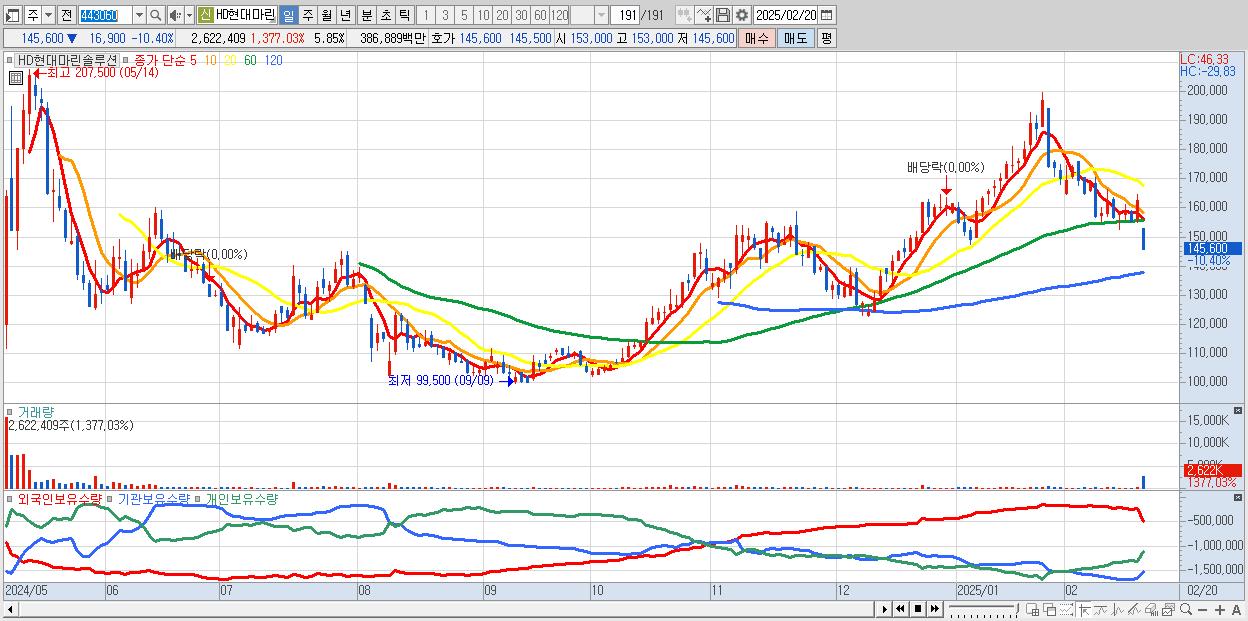Click the grid icon at chart corner

(16, 77)
